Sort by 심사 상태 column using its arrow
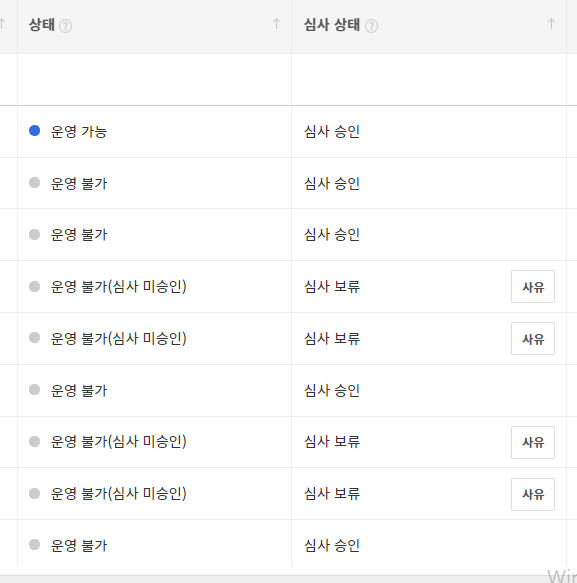This screenshot has width=577, height=583. tap(551, 24)
